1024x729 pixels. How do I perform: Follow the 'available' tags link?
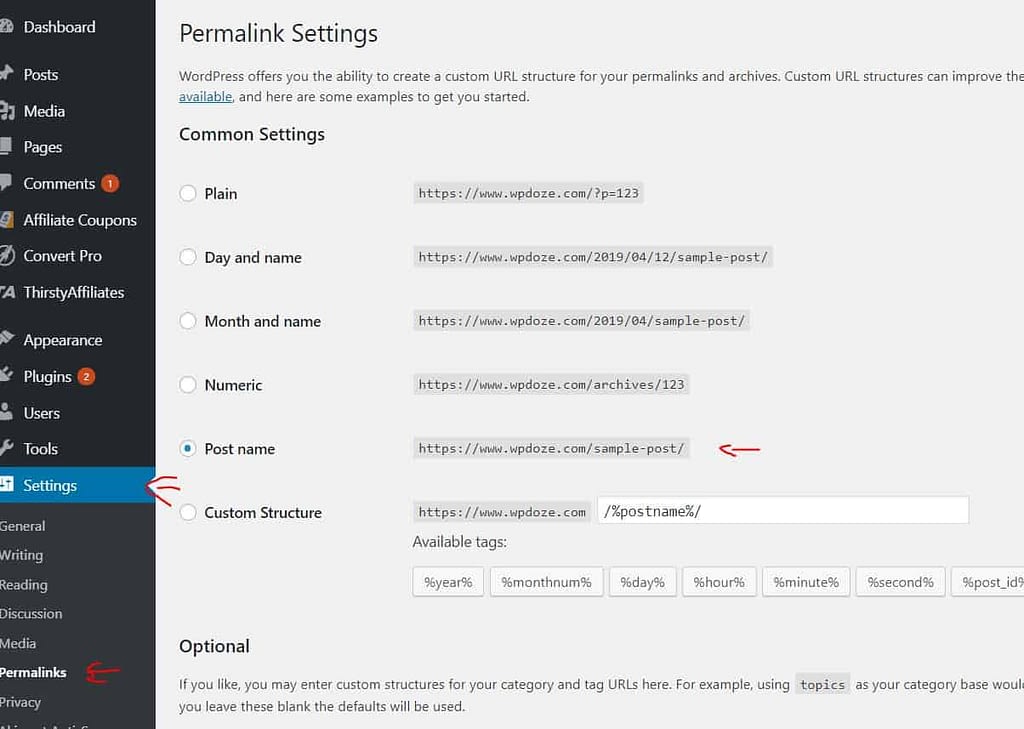tap(205, 97)
